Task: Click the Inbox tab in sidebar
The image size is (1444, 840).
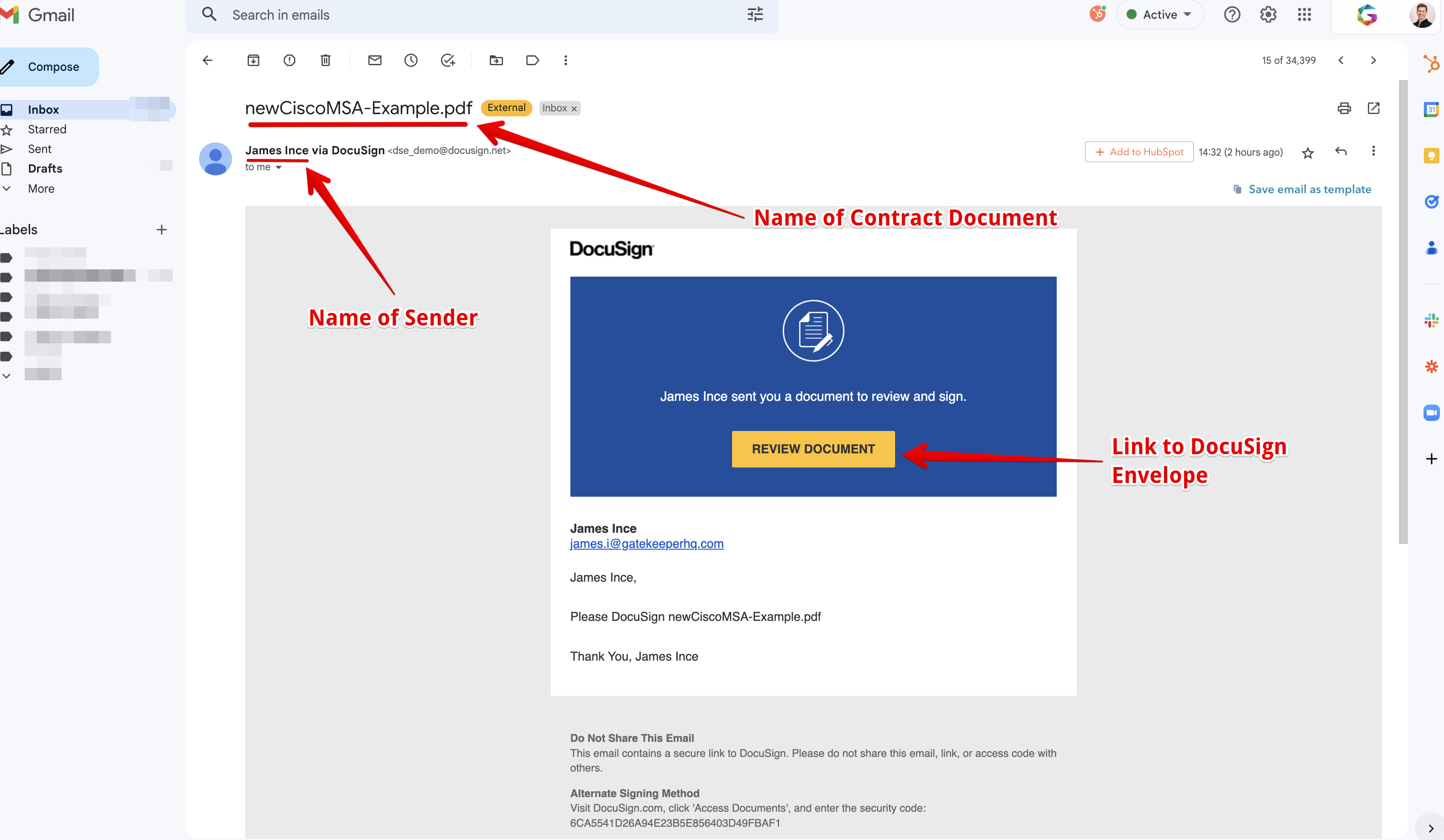Action: pos(42,109)
